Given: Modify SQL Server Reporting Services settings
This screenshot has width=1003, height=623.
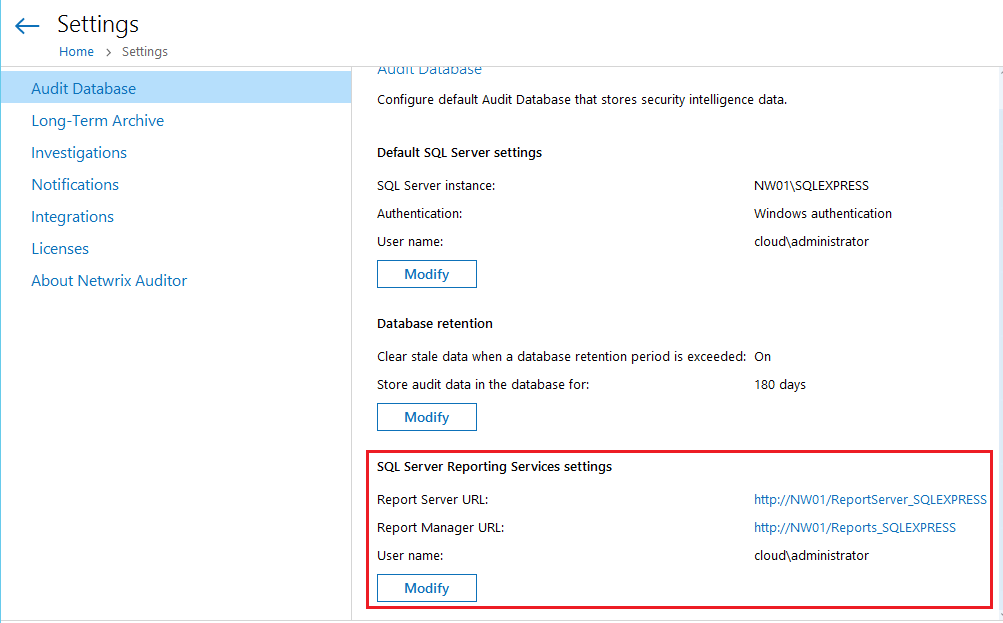Looking at the screenshot, I should (426, 588).
